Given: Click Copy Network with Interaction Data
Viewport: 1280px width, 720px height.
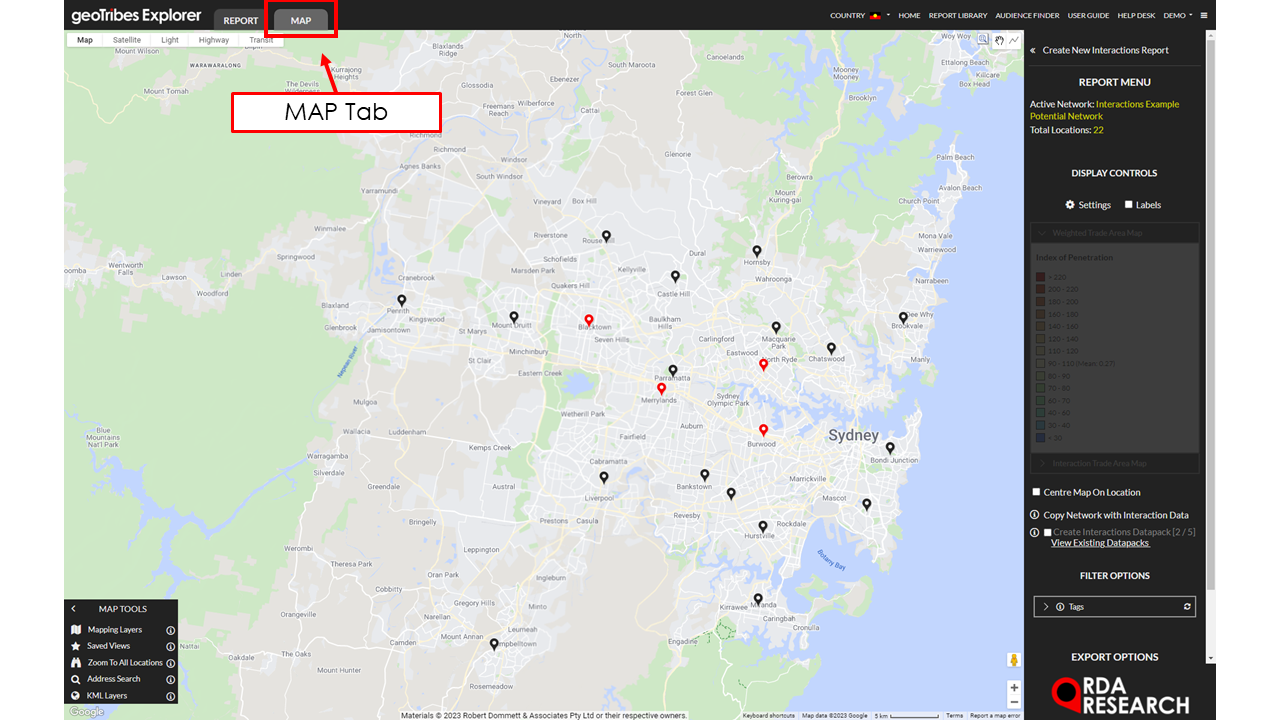Looking at the screenshot, I should [x=1116, y=515].
